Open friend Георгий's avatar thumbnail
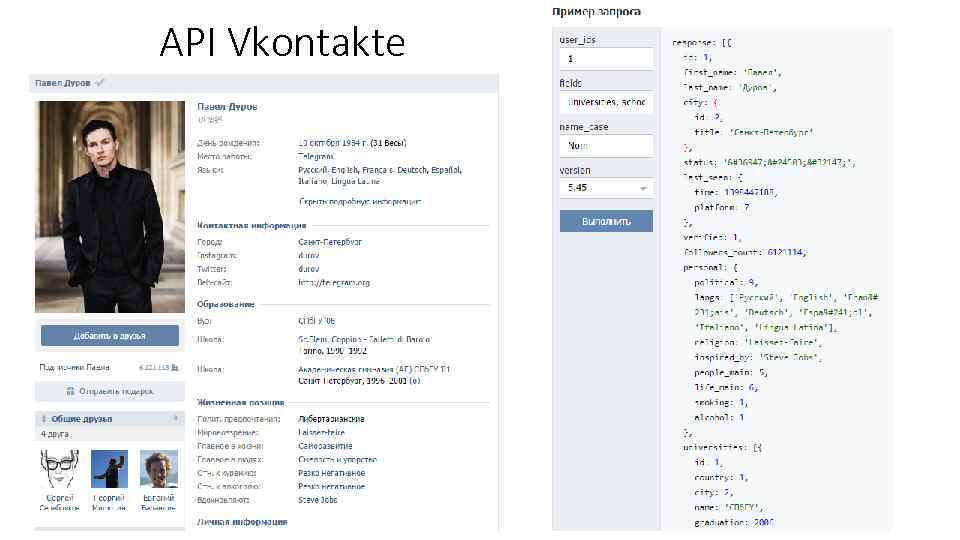960x540 pixels. [x=110, y=469]
